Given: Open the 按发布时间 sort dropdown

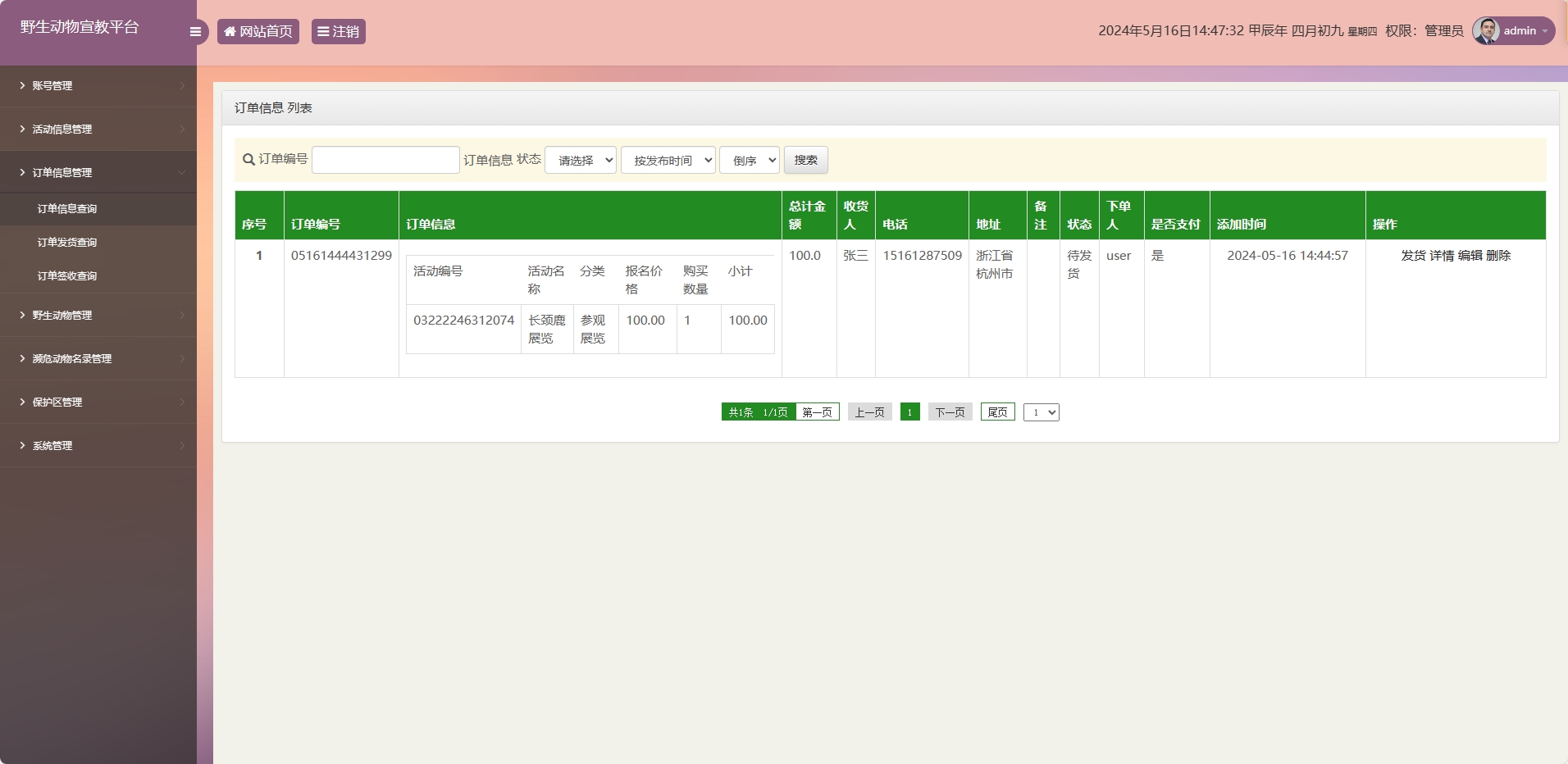Looking at the screenshot, I should pyautogui.click(x=668, y=161).
